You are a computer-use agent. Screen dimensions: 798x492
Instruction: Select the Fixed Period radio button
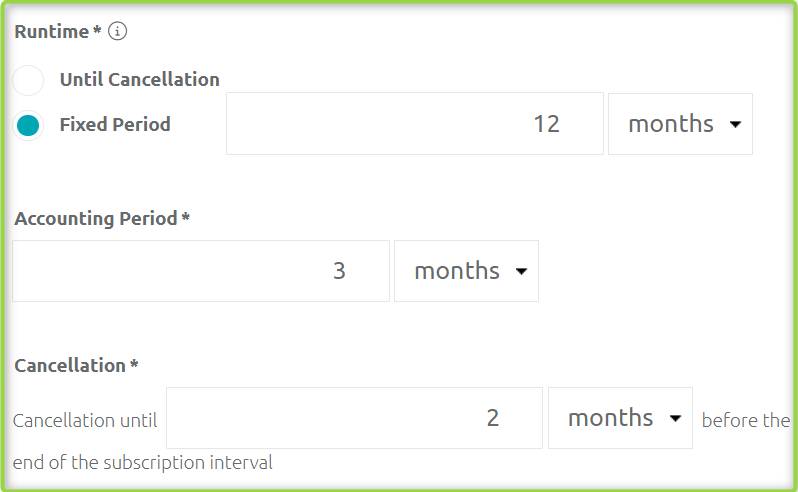pyautogui.click(x=28, y=125)
